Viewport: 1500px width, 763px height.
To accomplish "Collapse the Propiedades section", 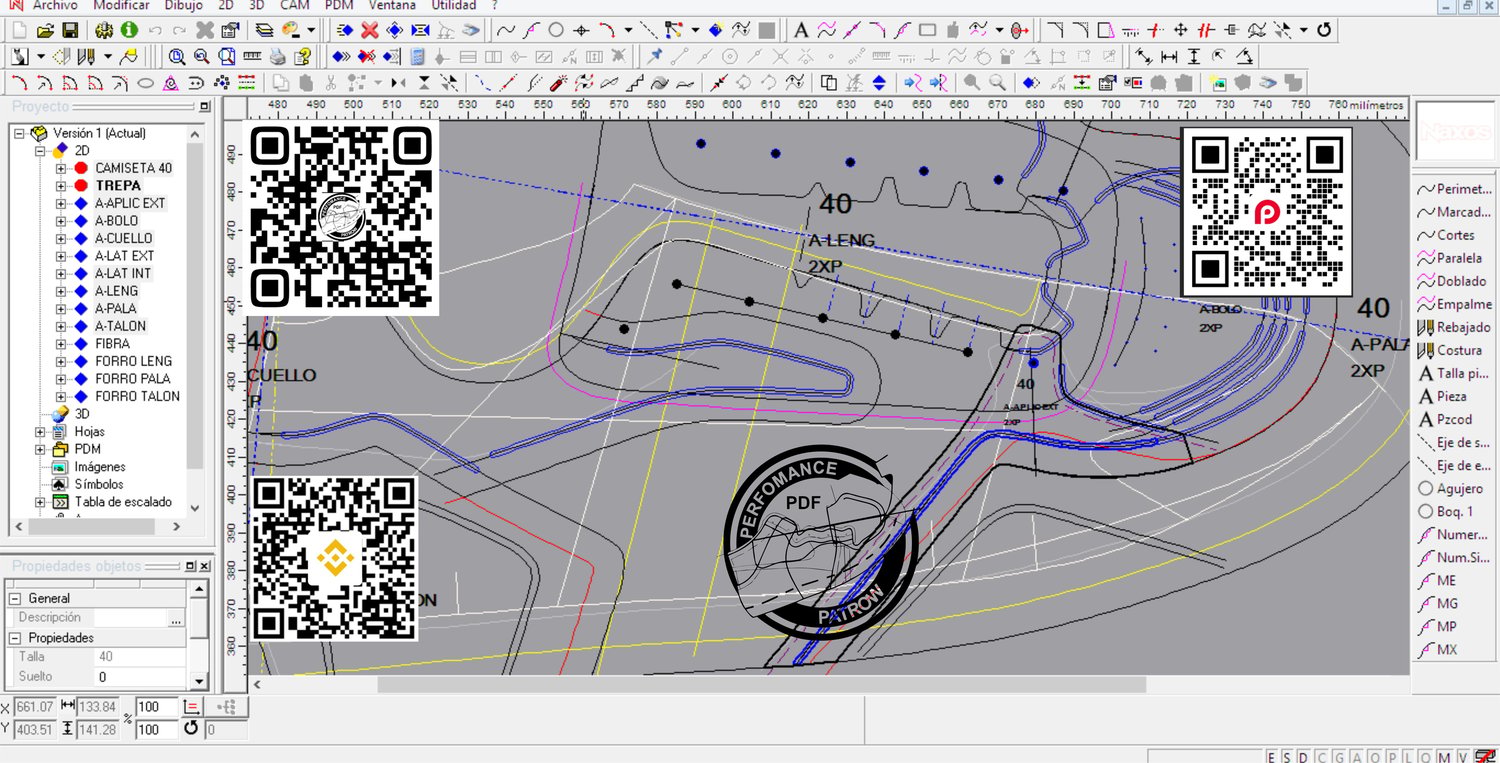I will pos(15,638).
